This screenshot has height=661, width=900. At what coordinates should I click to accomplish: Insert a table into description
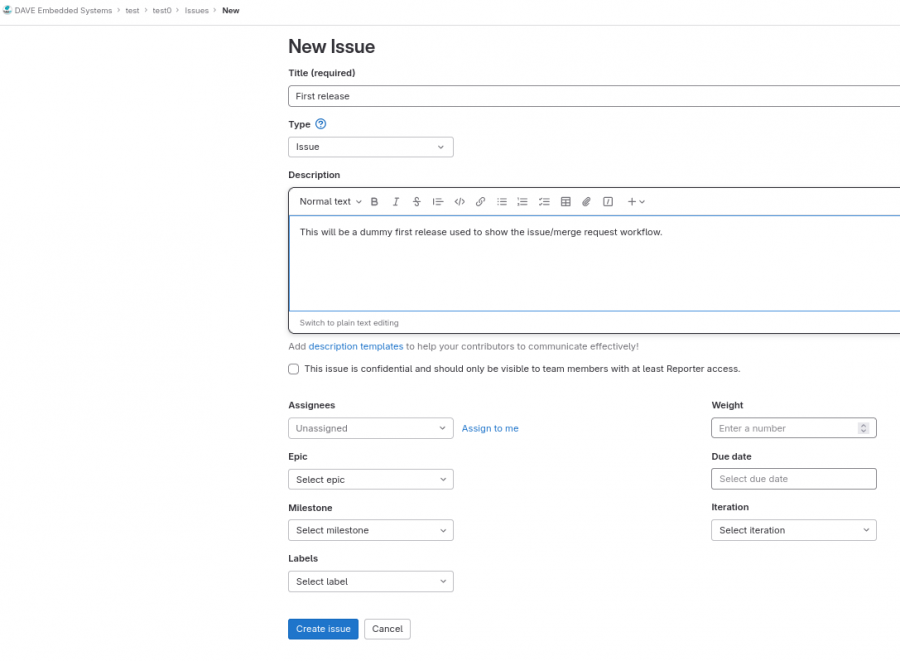(x=565, y=202)
